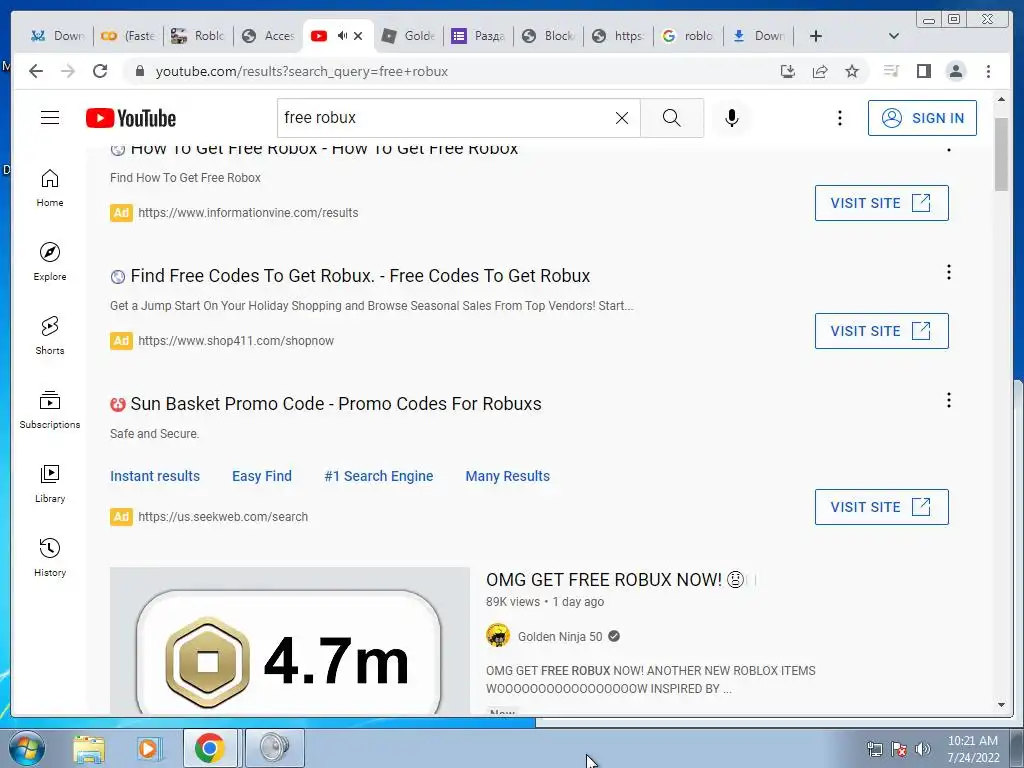This screenshot has height=768, width=1024.
Task: Switch to the Google roblo browser tab
Action: coord(688,36)
